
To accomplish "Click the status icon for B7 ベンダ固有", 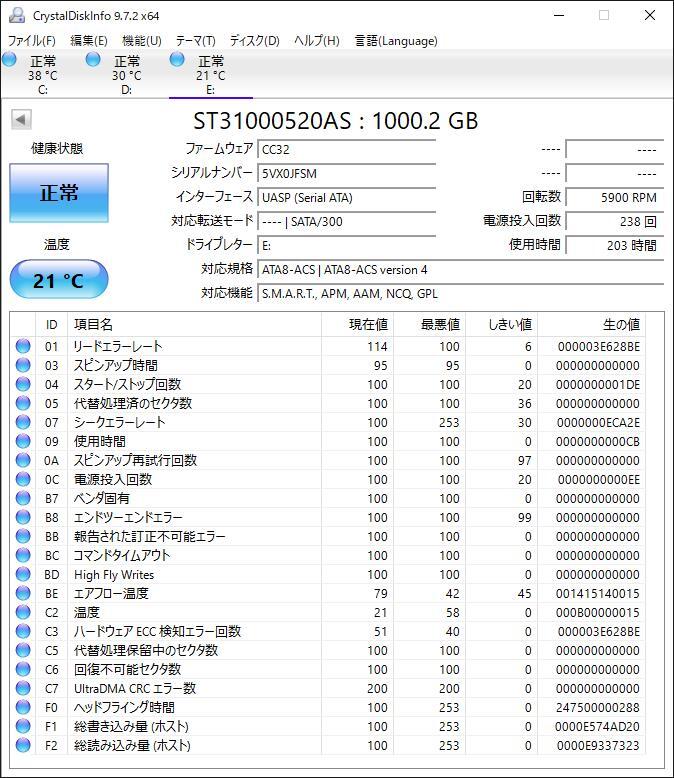I will pos(23,498).
